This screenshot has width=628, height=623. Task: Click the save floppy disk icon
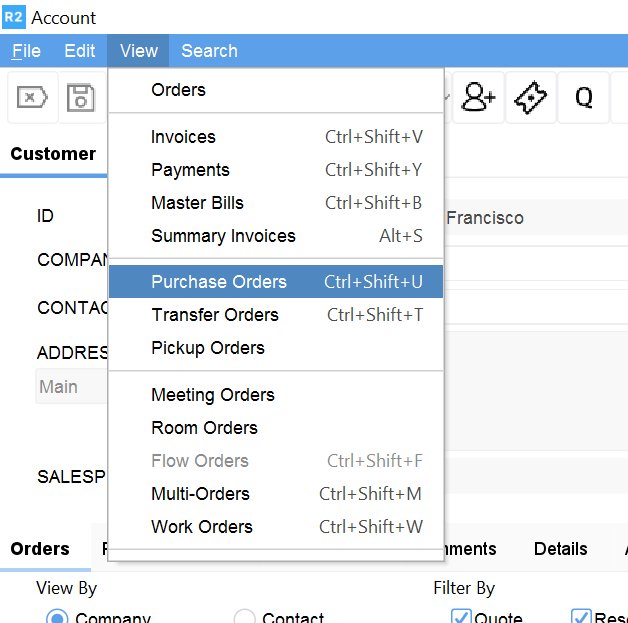pos(81,98)
